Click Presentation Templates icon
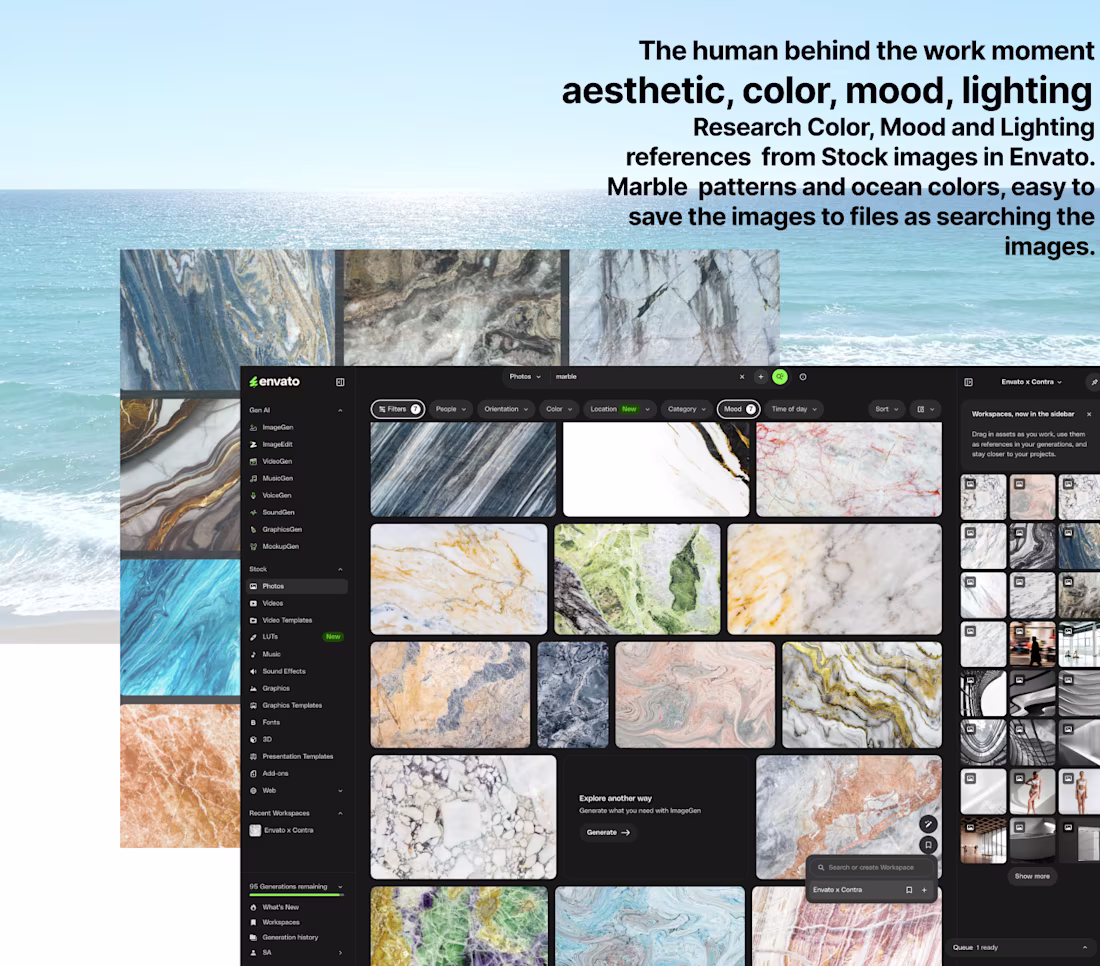1100x966 pixels. [253, 756]
